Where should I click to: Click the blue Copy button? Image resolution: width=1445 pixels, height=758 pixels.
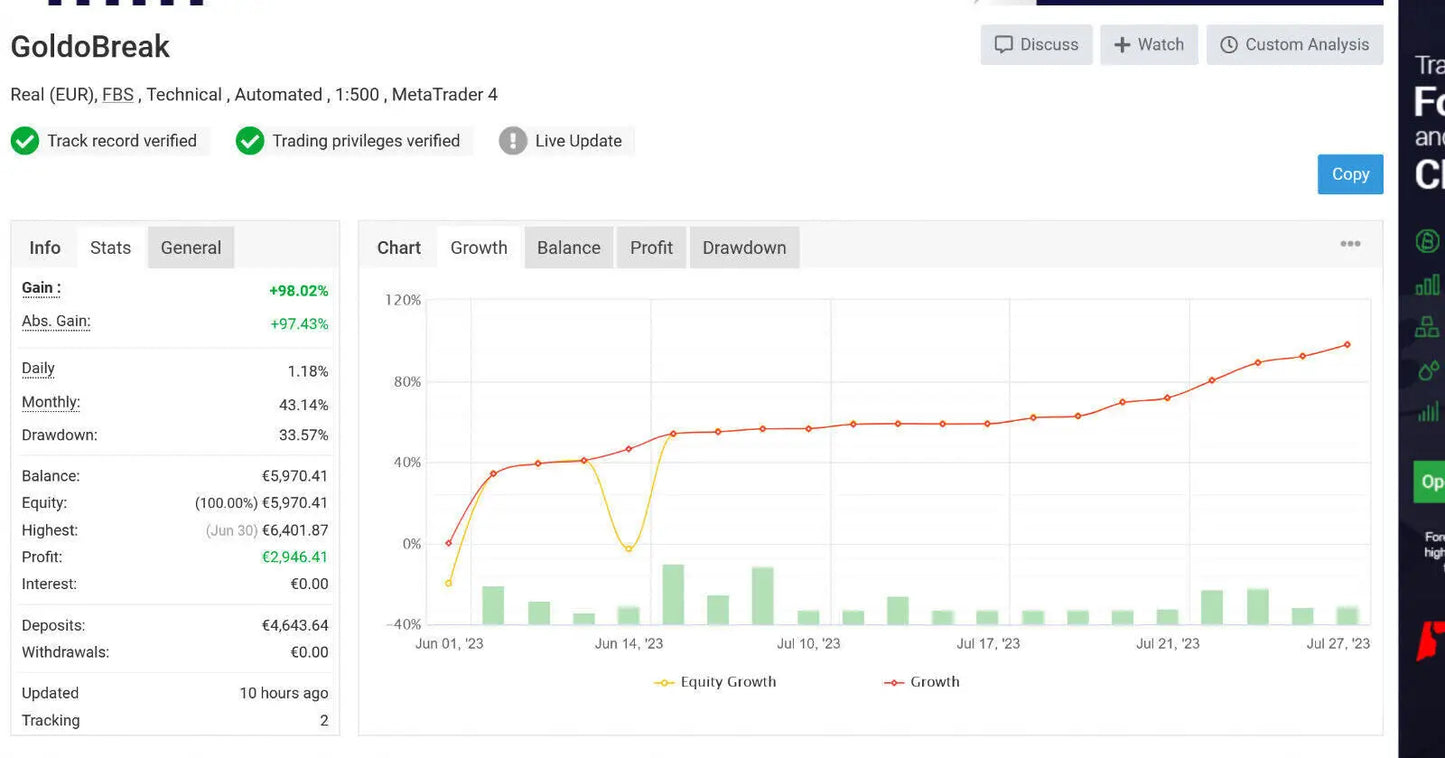click(x=1350, y=174)
